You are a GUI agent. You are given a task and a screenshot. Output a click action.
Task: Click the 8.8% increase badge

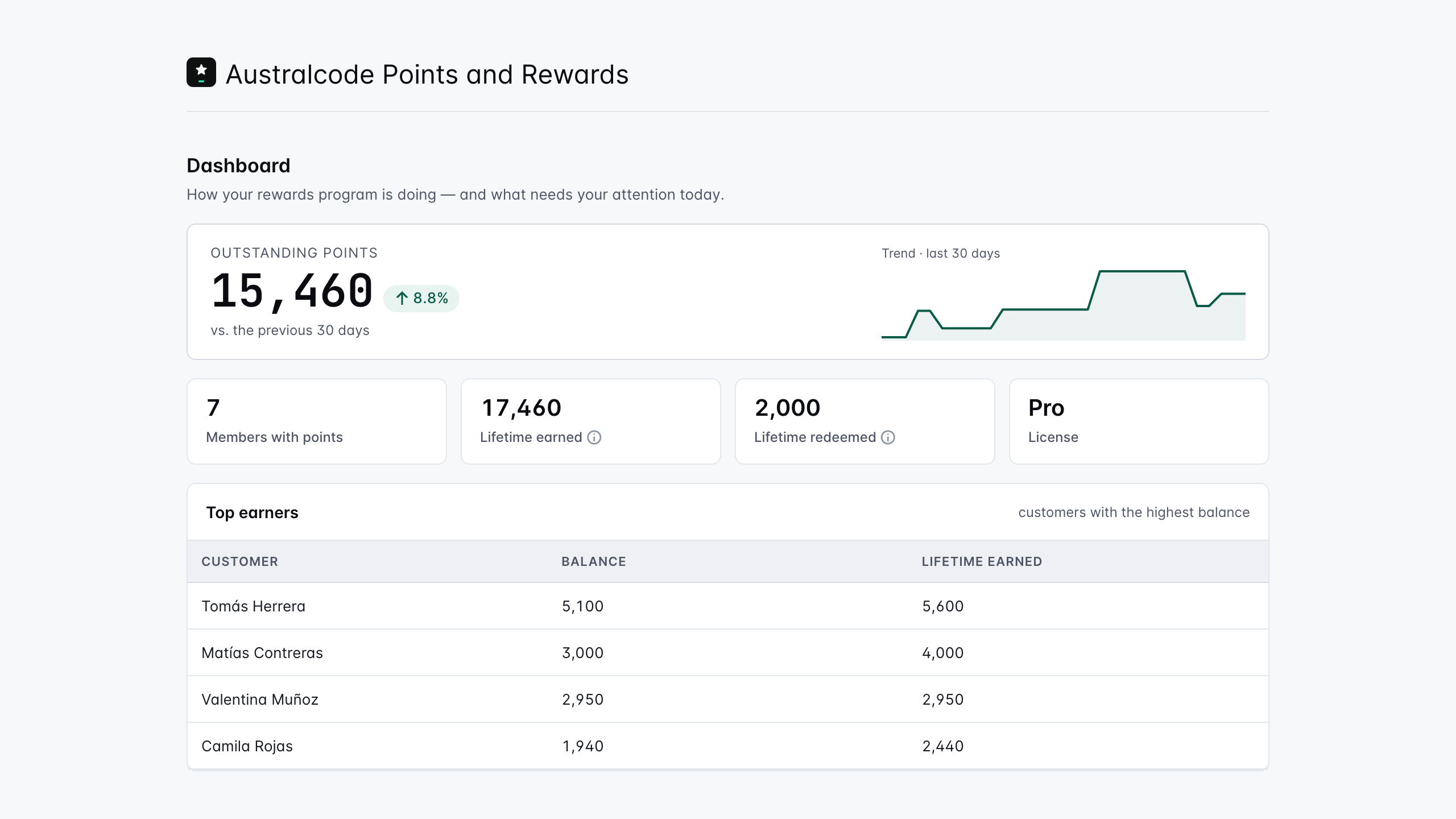[x=421, y=298]
